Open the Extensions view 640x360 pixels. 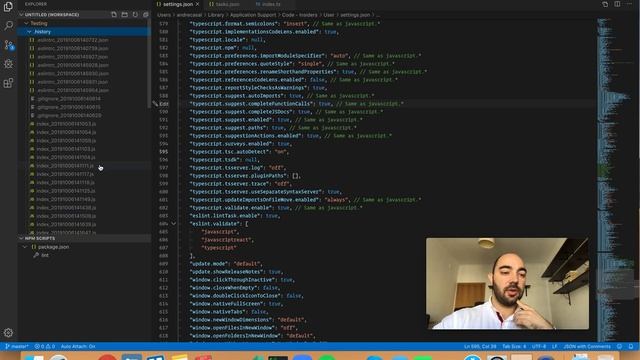(x=8, y=83)
